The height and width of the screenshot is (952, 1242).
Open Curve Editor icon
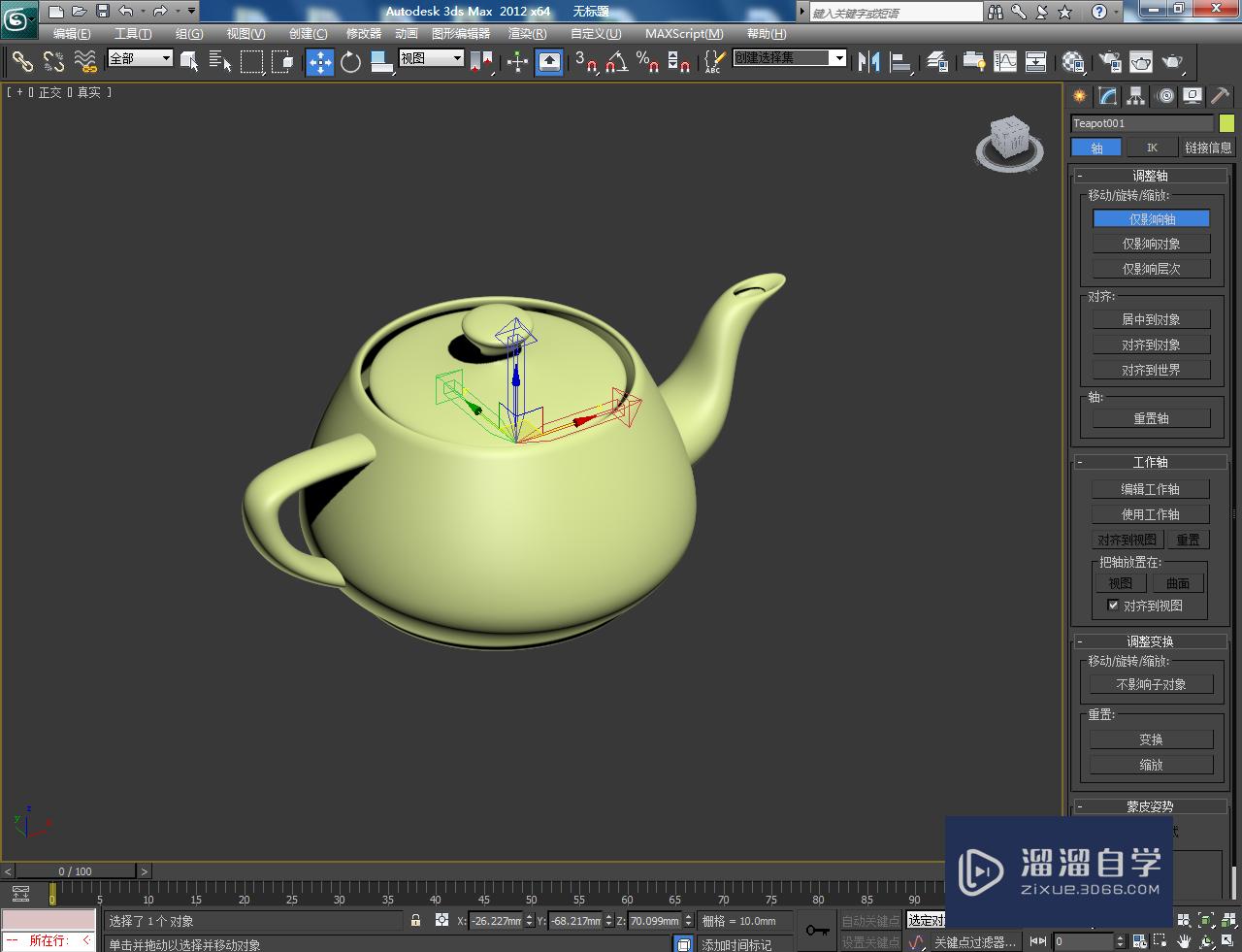click(1005, 61)
